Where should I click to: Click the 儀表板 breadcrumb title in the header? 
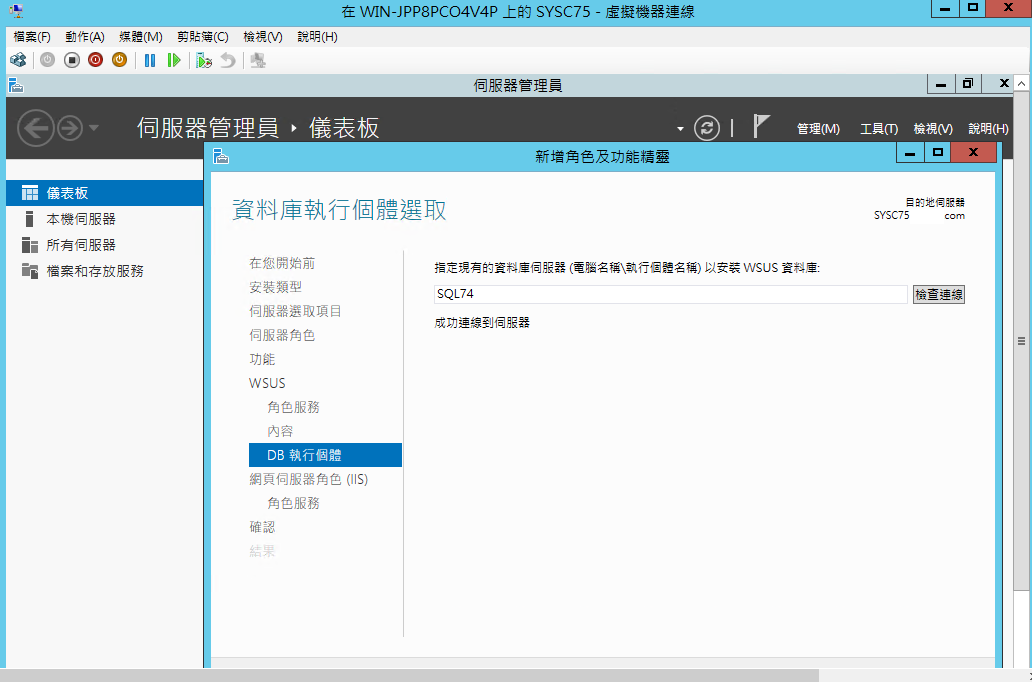[x=344, y=128]
